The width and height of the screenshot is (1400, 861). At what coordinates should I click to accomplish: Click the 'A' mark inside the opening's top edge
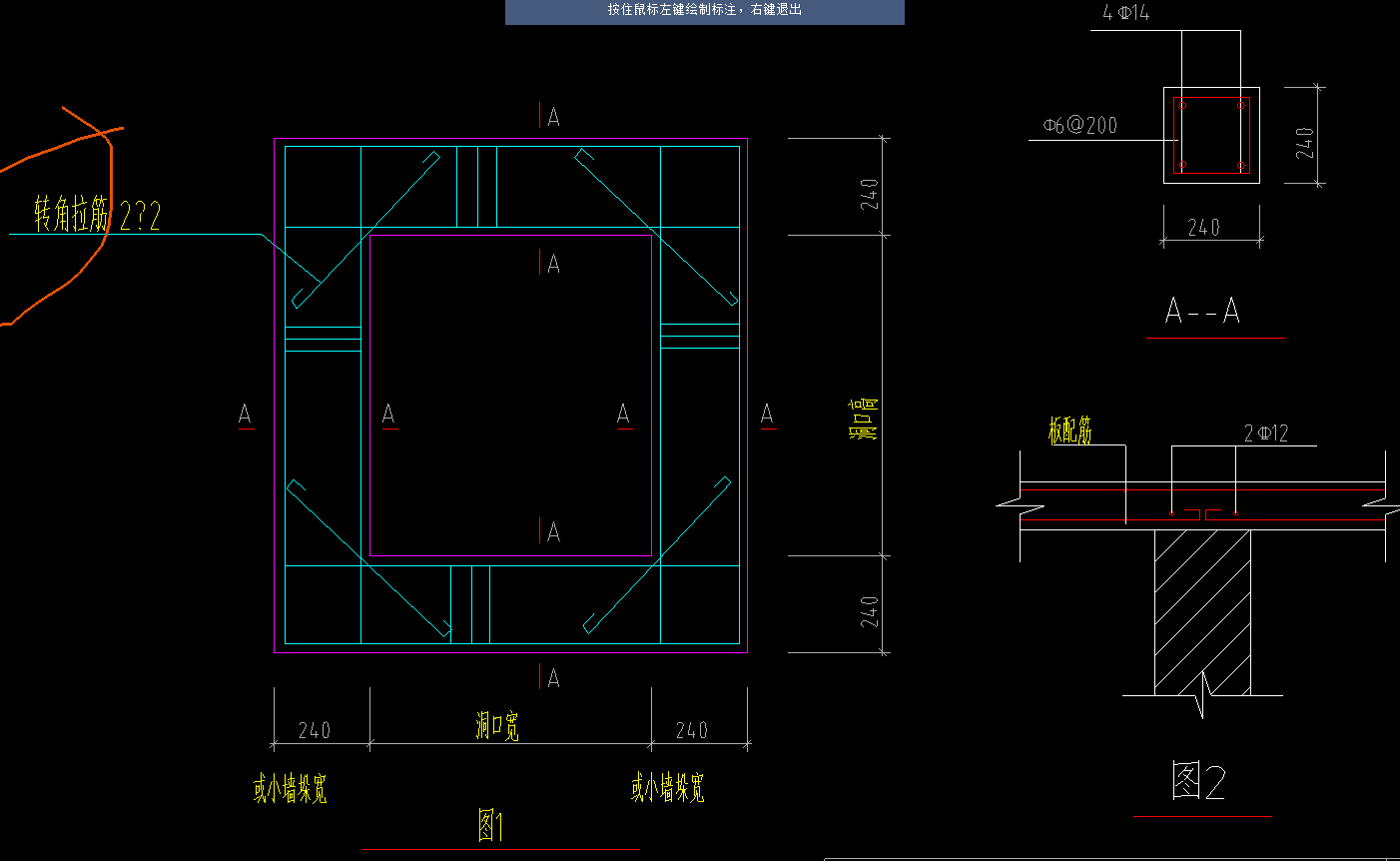[553, 264]
